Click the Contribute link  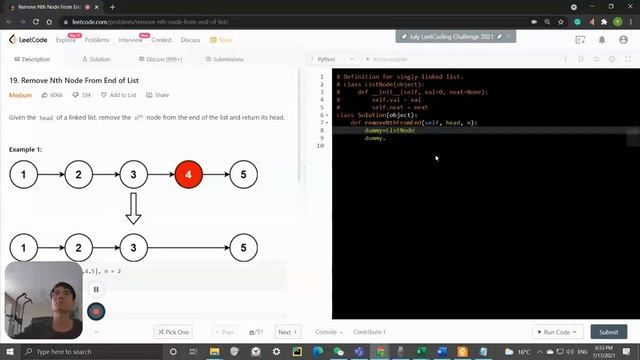point(369,332)
